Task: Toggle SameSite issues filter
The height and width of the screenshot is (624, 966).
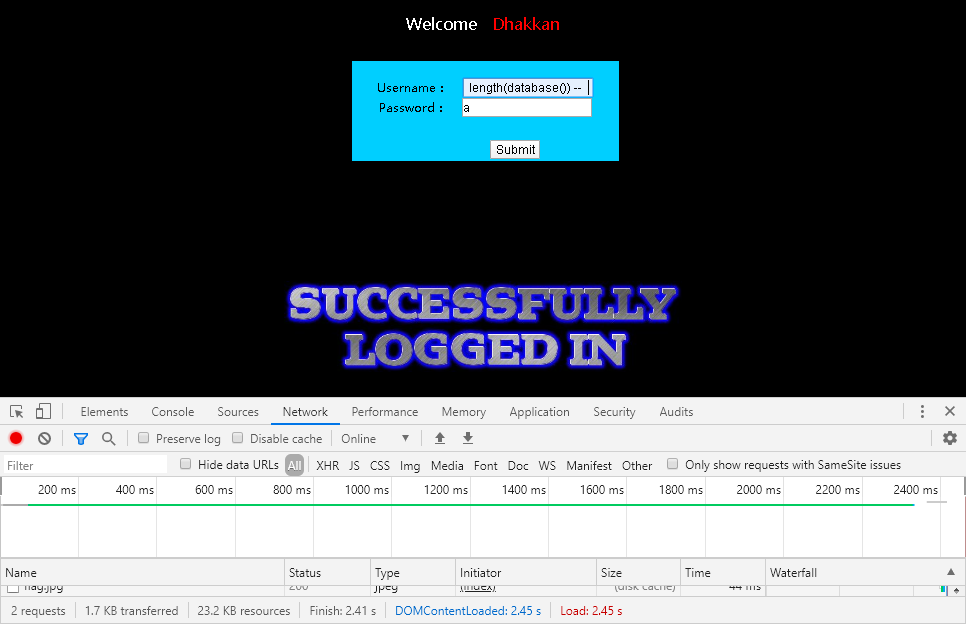Action: [x=670, y=464]
